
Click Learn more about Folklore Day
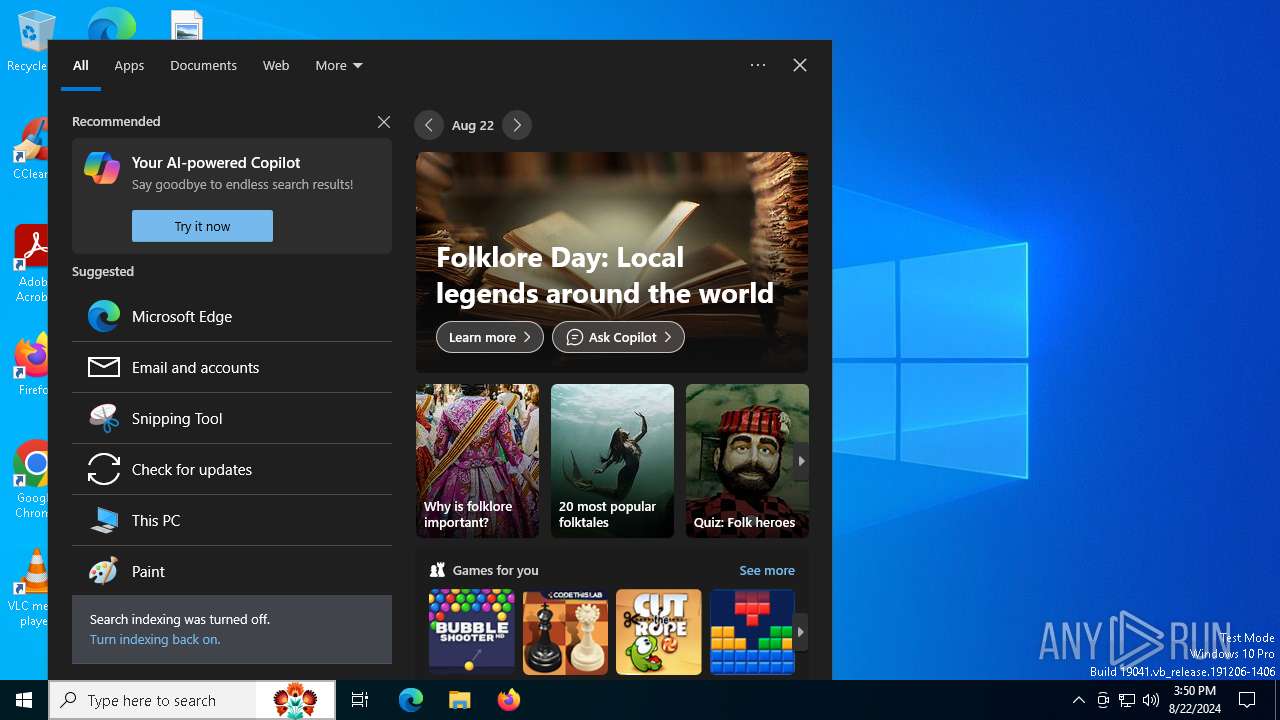coord(490,337)
